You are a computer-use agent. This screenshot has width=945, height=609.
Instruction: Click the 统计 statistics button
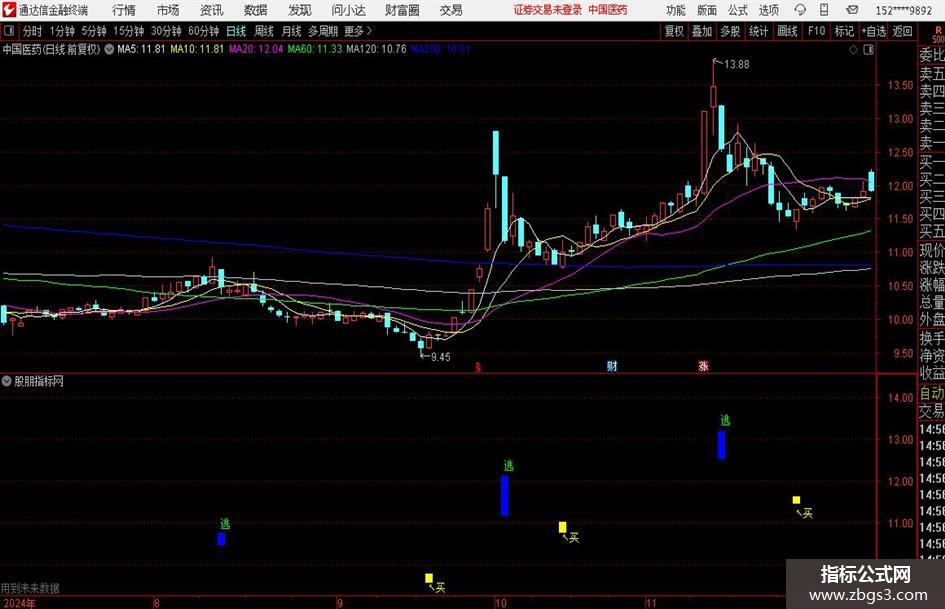click(x=758, y=31)
